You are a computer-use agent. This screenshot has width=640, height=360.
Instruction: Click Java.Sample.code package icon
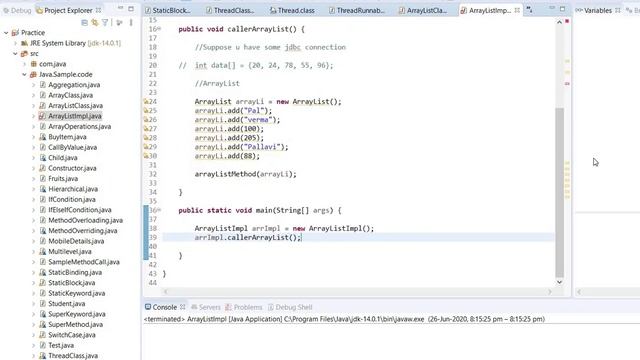coord(33,74)
